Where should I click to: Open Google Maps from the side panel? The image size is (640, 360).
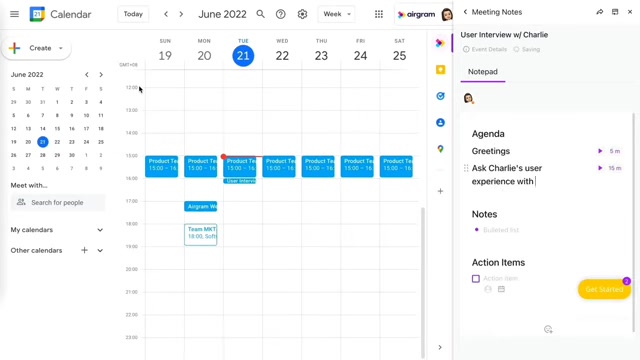pyautogui.click(x=440, y=149)
